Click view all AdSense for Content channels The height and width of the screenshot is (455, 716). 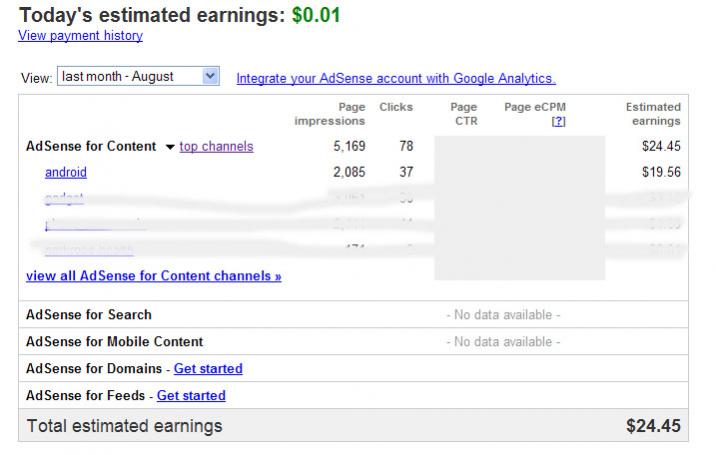[x=153, y=276]
